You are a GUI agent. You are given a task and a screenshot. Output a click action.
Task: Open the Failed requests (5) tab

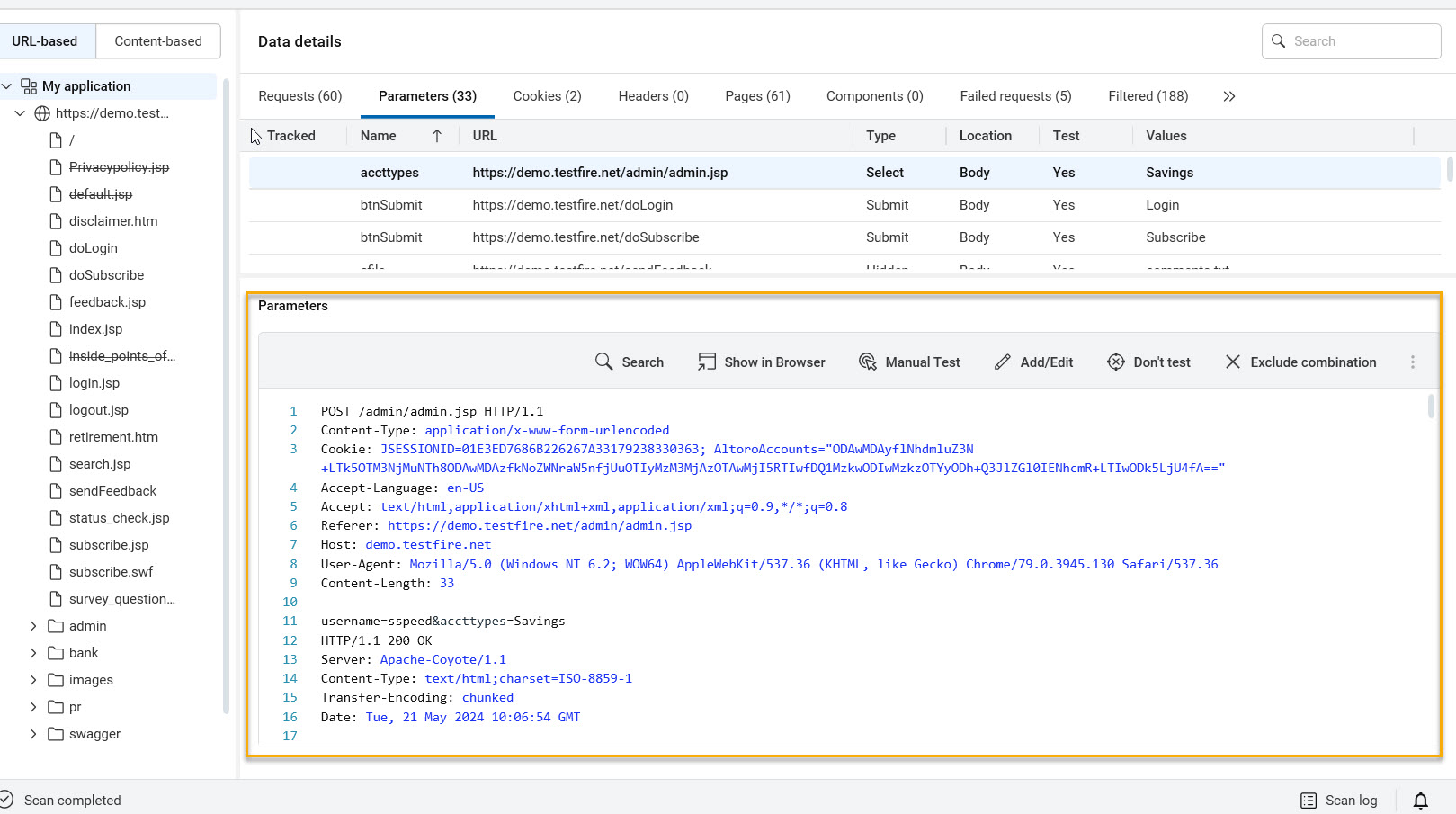coord(1015,96)
